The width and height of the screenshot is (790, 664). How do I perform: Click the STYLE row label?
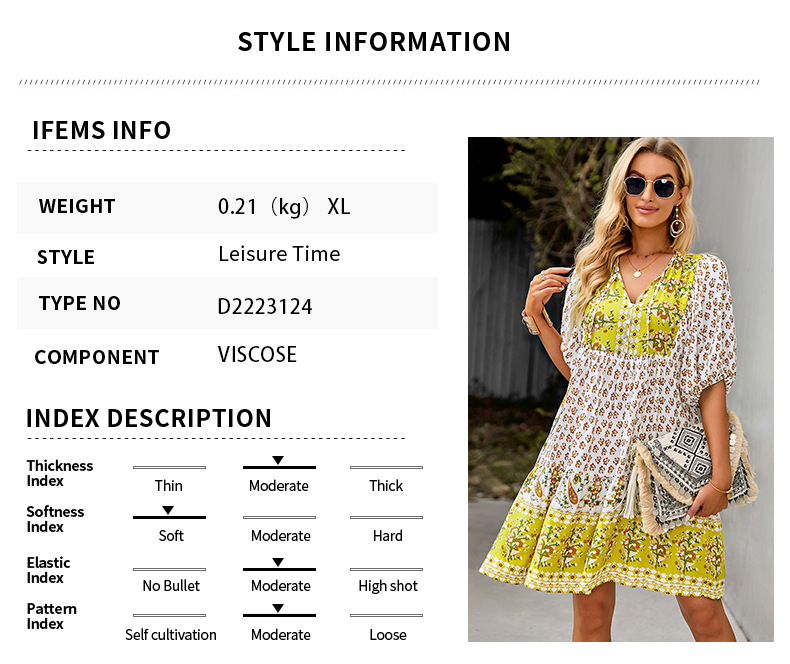click(66, 257)
